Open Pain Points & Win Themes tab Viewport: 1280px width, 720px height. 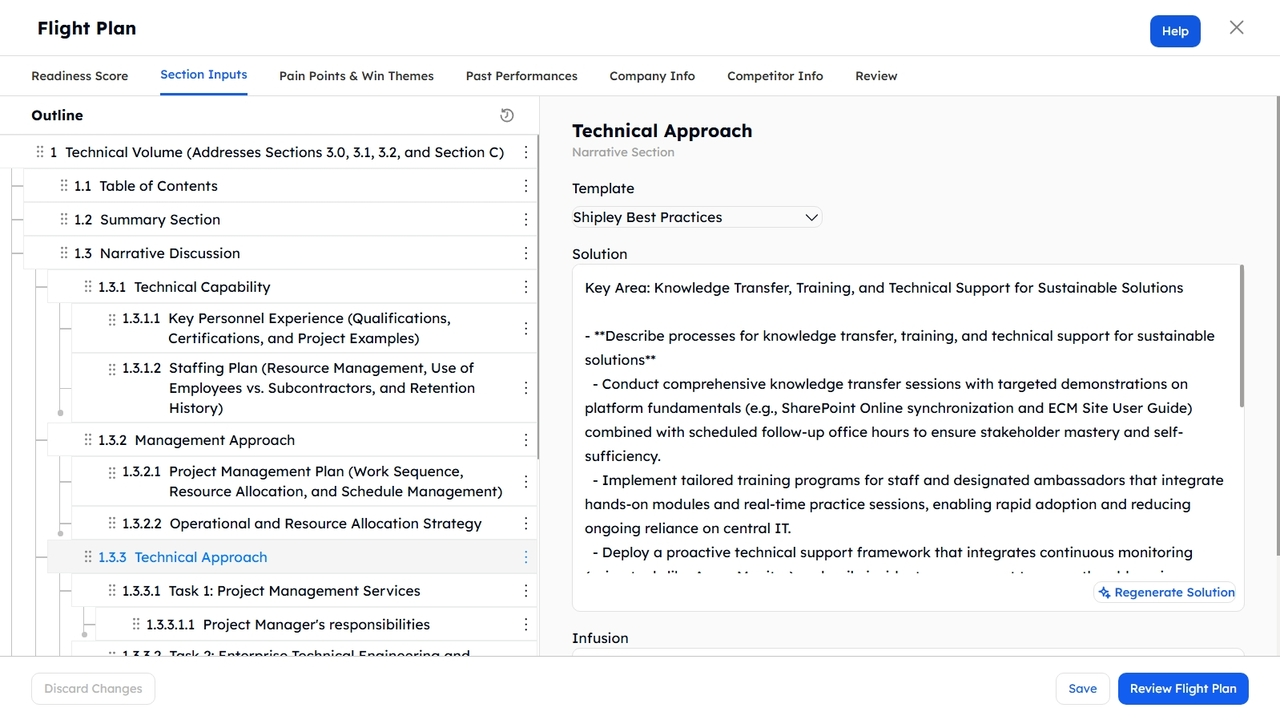pos(356,76)
